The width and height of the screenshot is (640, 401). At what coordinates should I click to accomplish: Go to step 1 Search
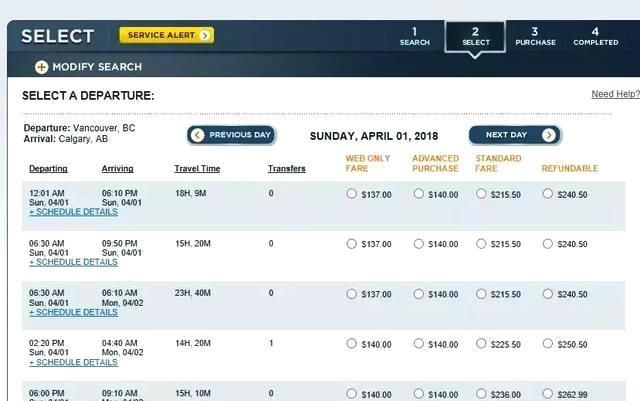(415, 36)
